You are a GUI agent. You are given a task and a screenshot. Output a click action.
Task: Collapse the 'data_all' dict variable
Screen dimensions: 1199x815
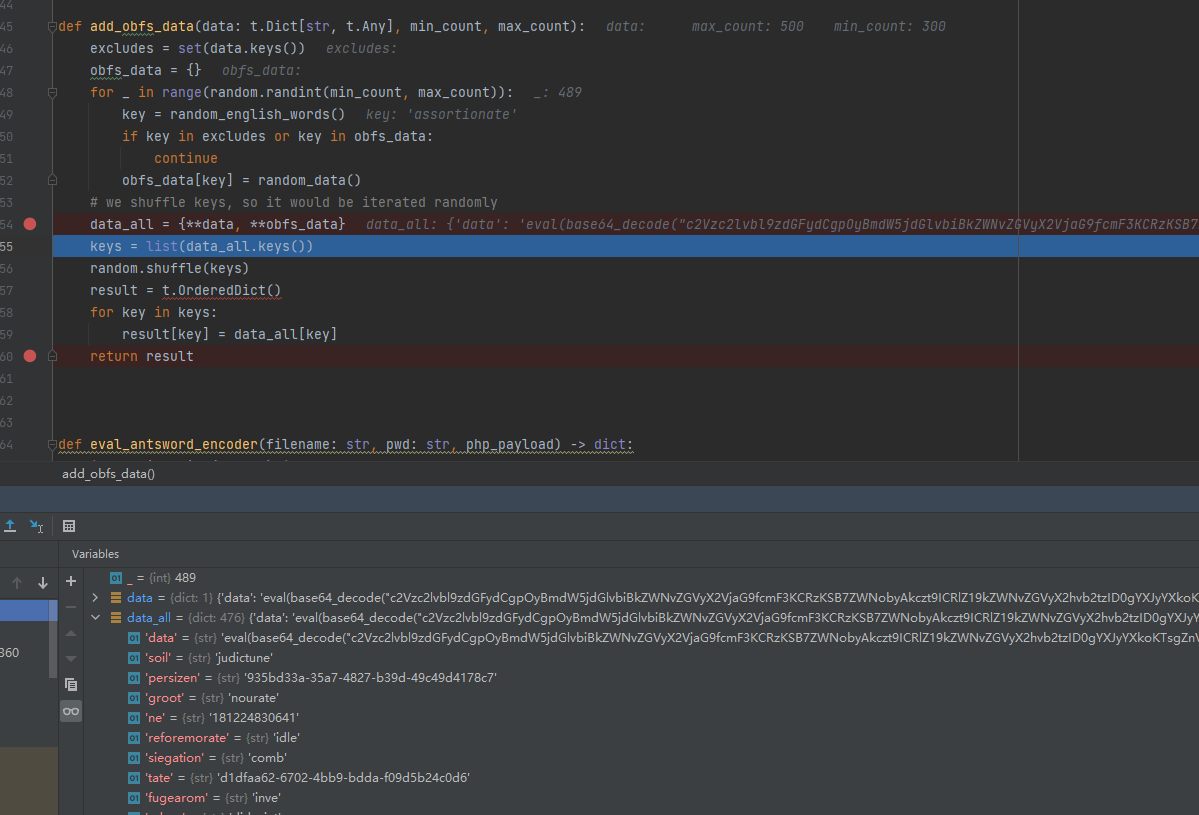[x=96, y=618]
